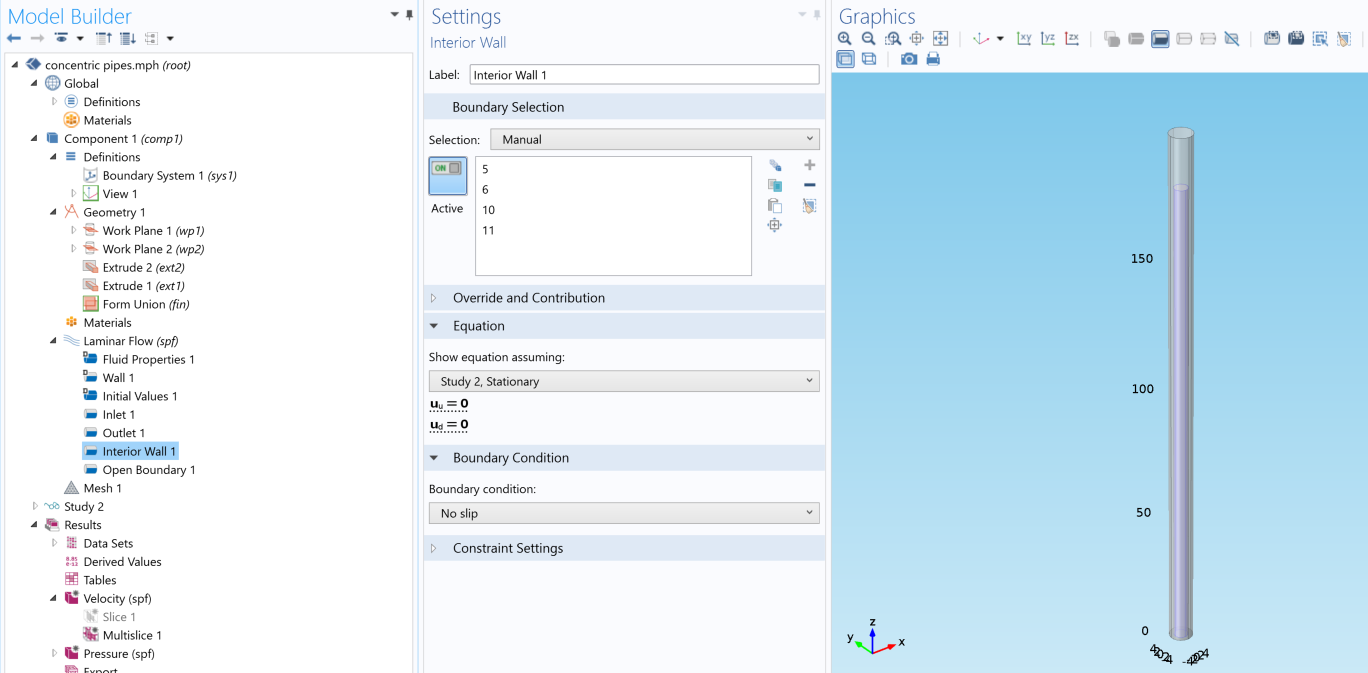Expand the Study 2 tree node
1368x673 pixels.
[x=36, y=507]
